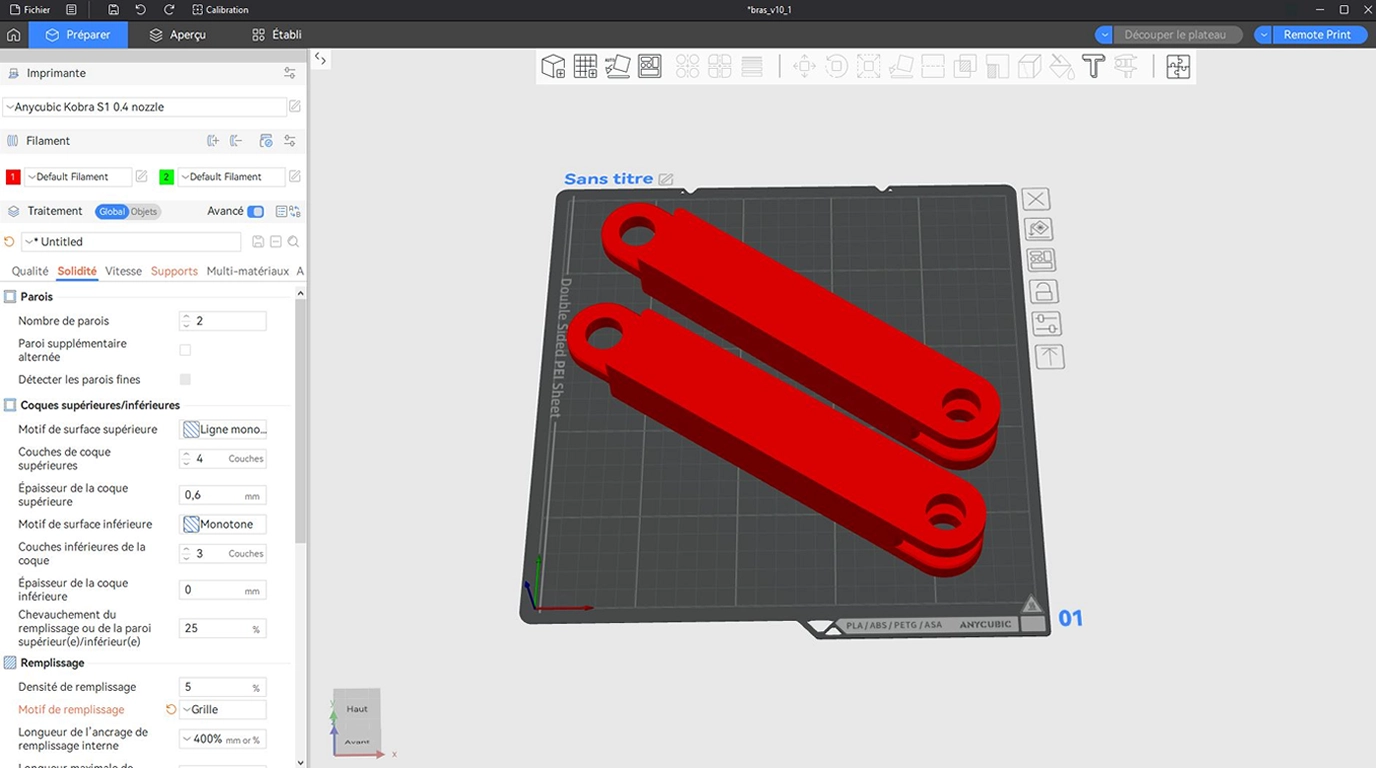Switch to the Aperçu tab
Viewport: 1376px width, 768px height.
(x=178, y=35)
